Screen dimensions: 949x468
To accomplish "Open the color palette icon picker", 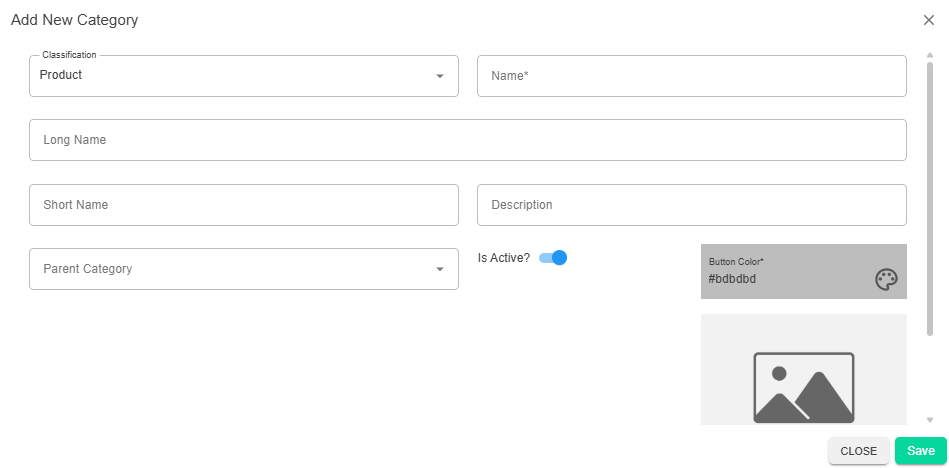I will coord(886,280).
